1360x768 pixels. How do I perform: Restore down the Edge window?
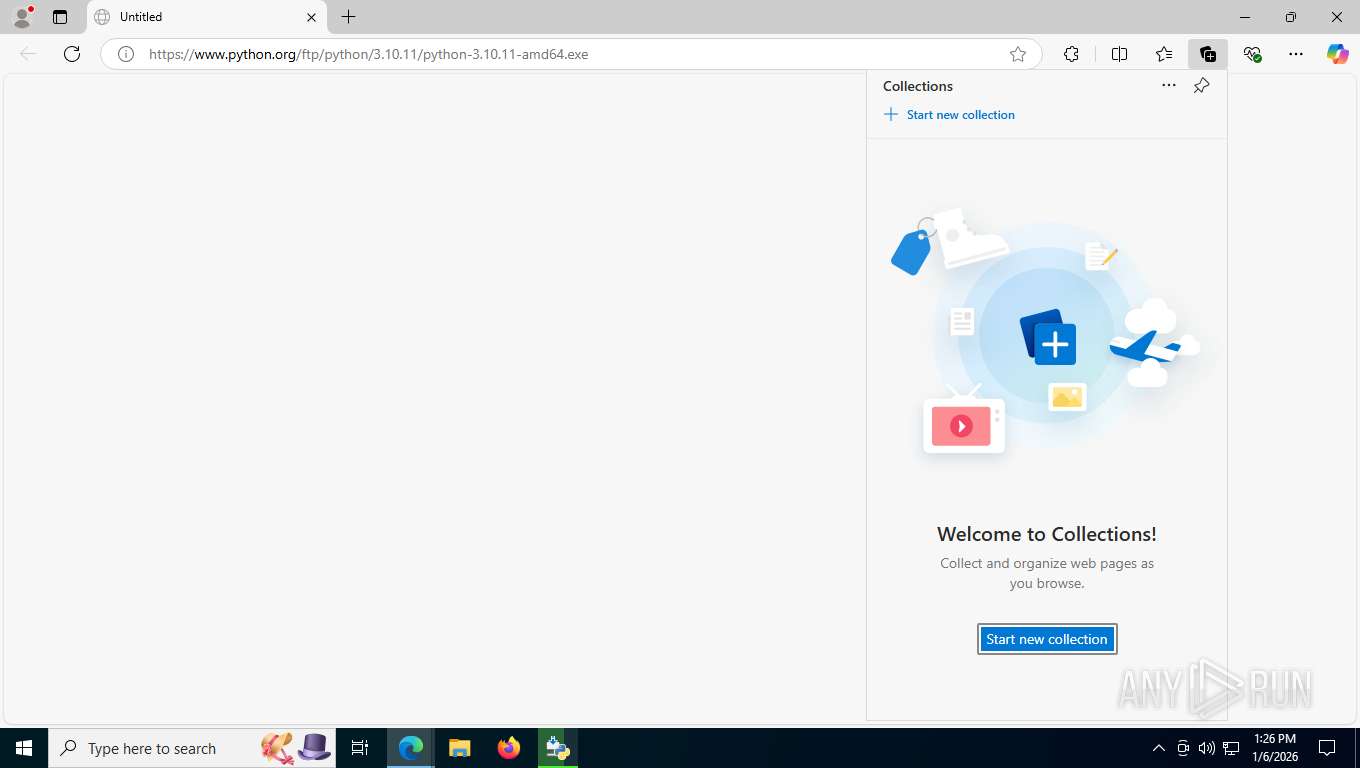coord(1291,17)
